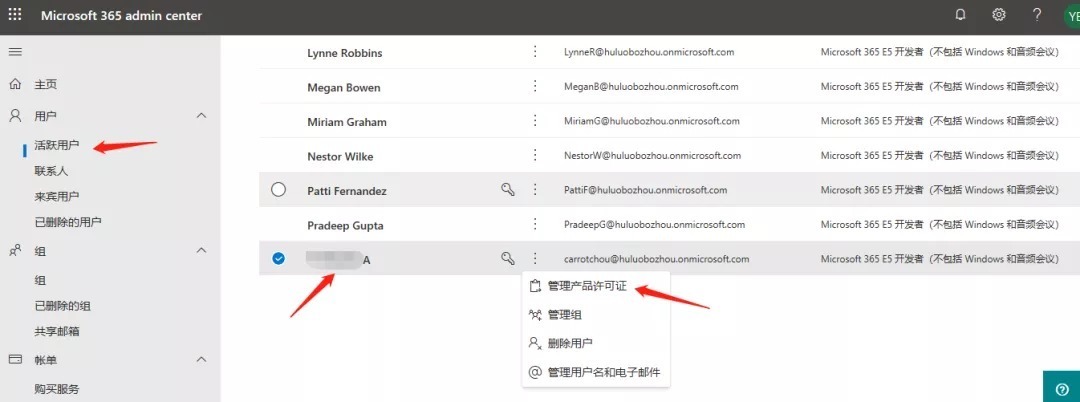Open more actions for Lynne Robbins

coord(535,52)
